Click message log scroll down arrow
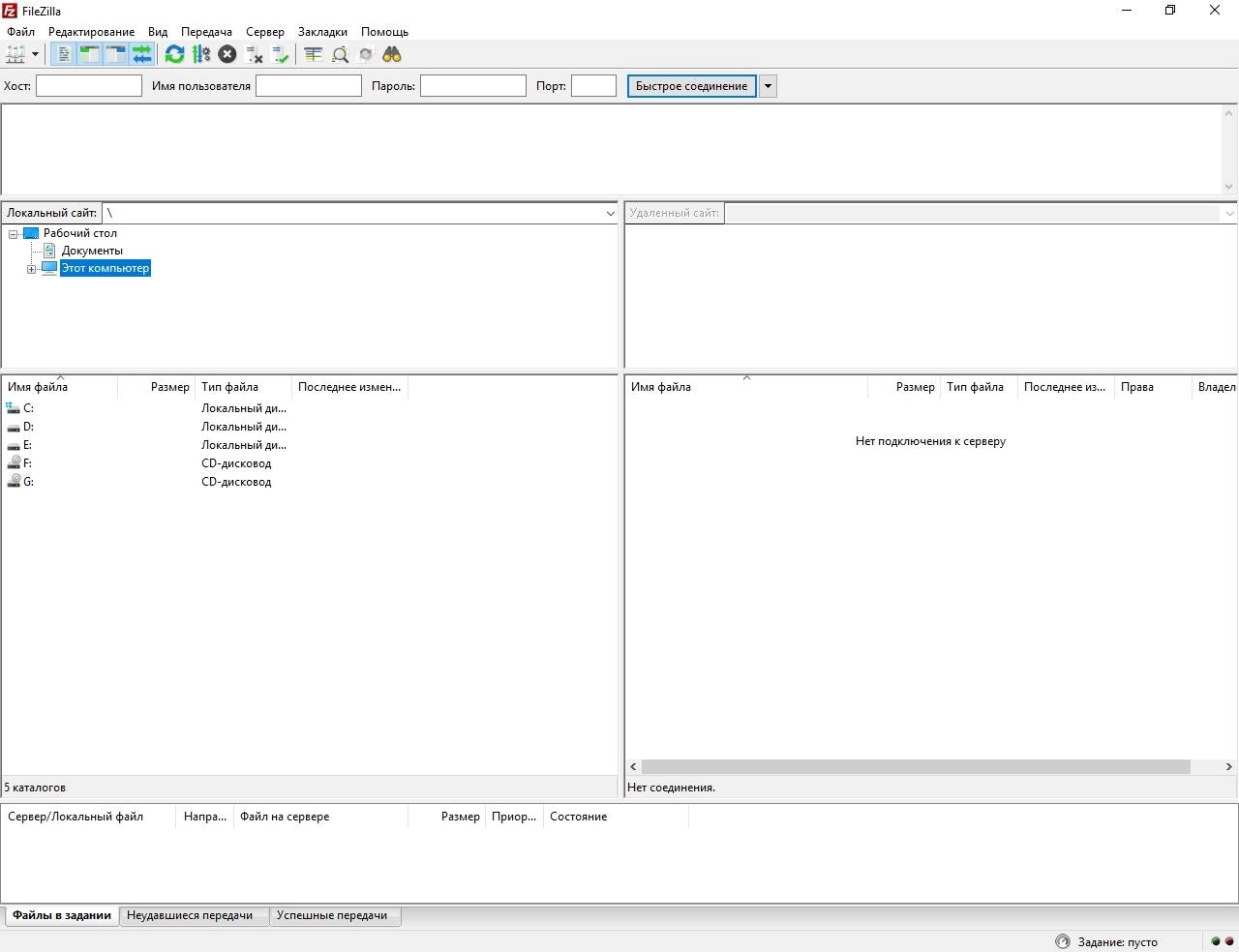The height and width of the screenshot is (952, 1239). tap(1228, 187)
